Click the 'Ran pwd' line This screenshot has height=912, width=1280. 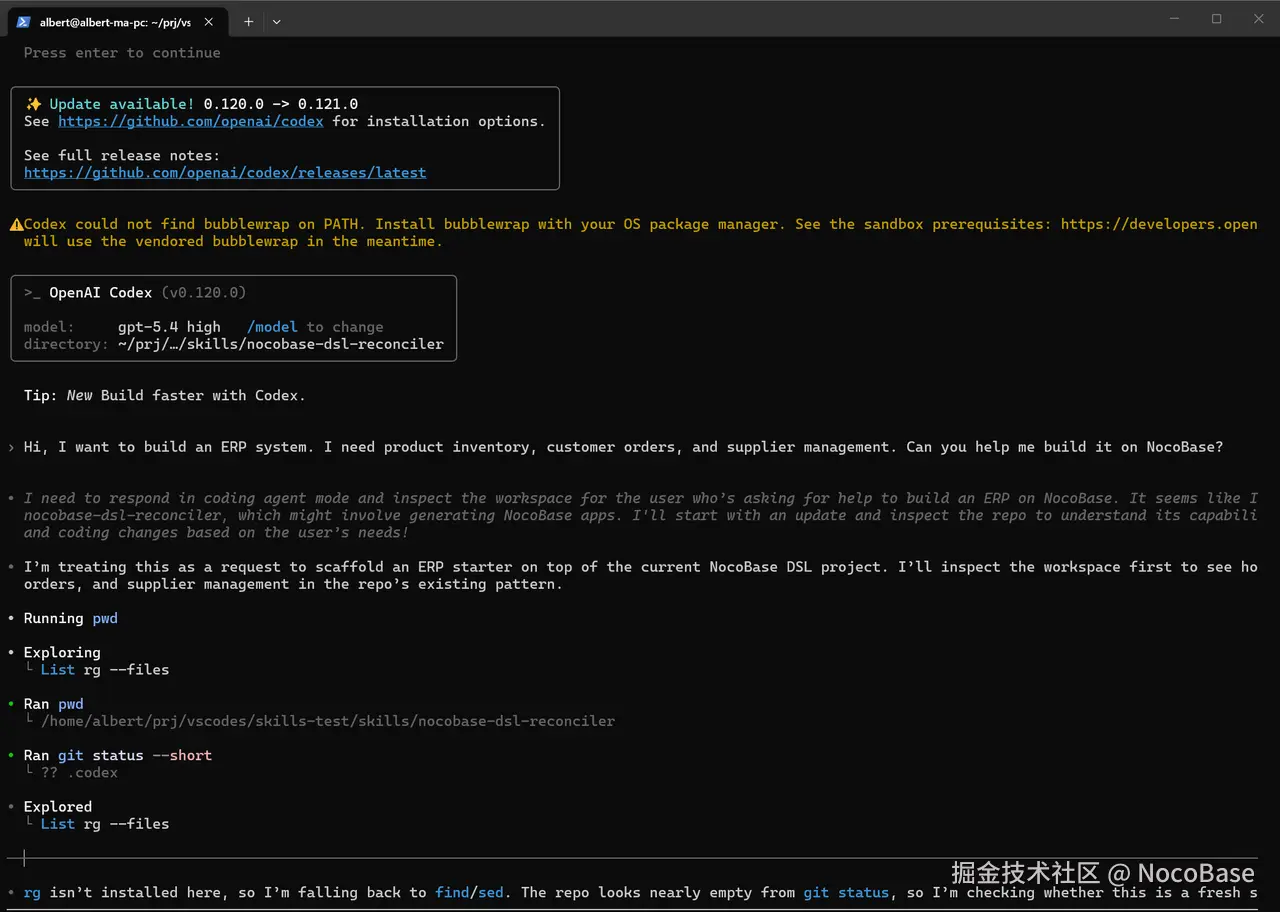point(54,704)
